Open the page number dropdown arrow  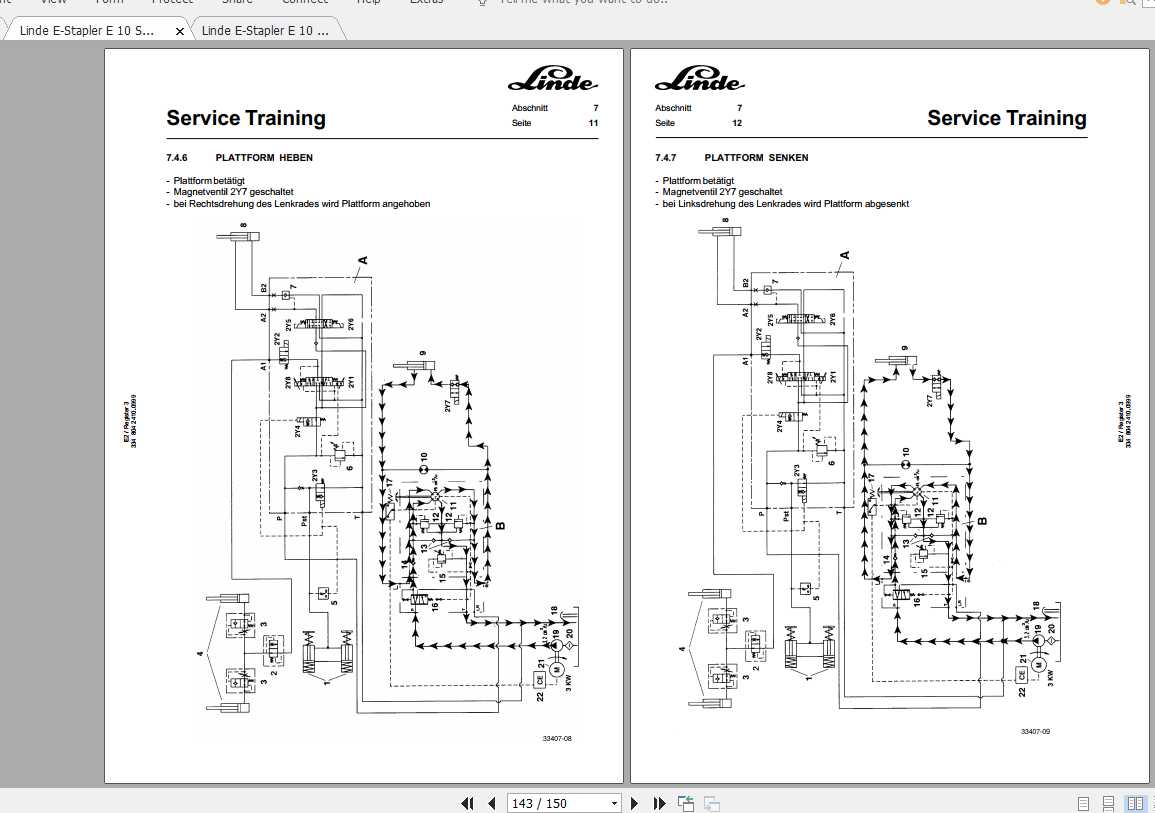614,803
